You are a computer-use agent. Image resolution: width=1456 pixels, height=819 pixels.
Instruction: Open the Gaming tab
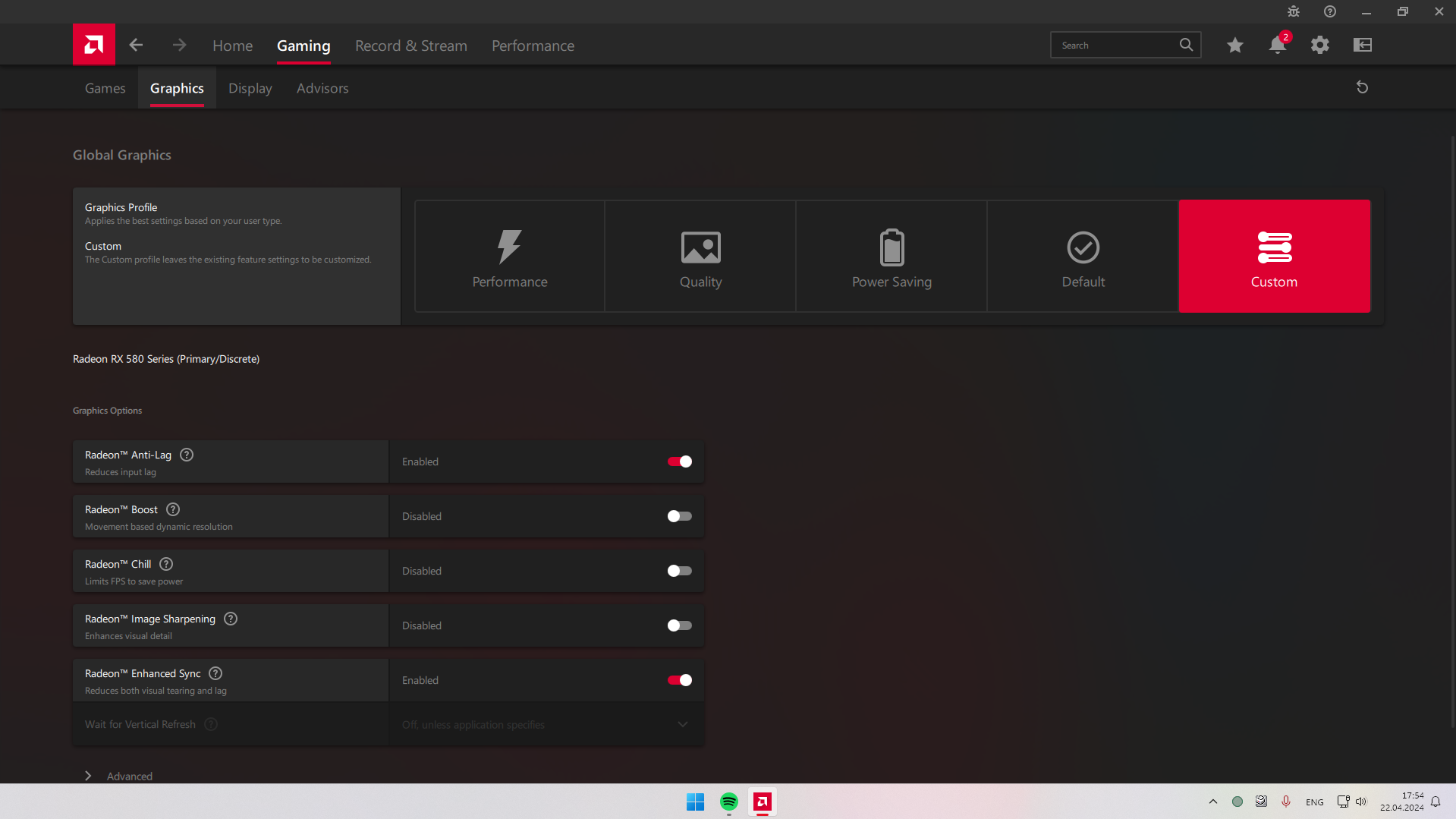[303, 46]
